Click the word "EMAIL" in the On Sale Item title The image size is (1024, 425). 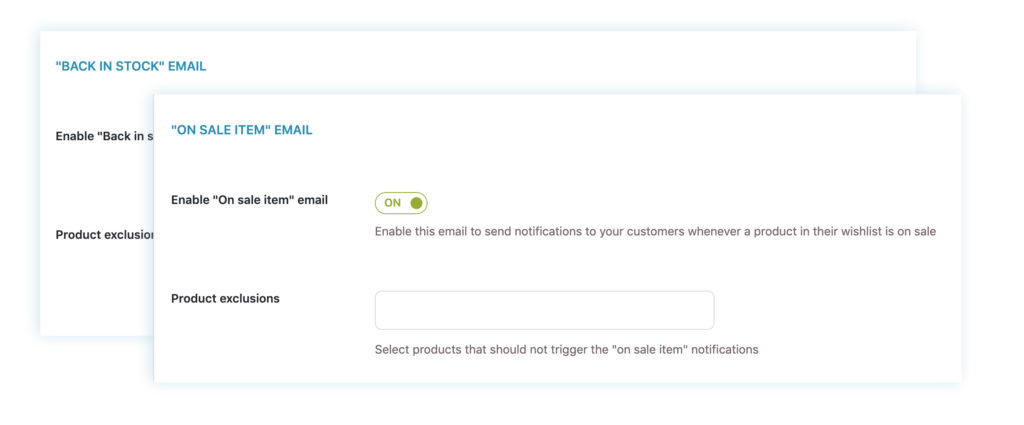(293, 130)
